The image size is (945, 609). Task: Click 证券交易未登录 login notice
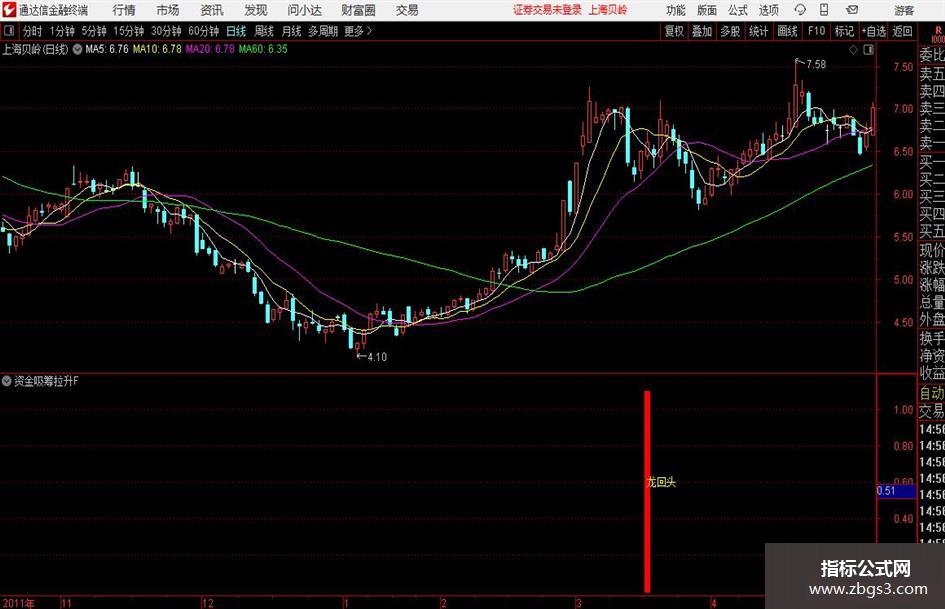(548, 10)
